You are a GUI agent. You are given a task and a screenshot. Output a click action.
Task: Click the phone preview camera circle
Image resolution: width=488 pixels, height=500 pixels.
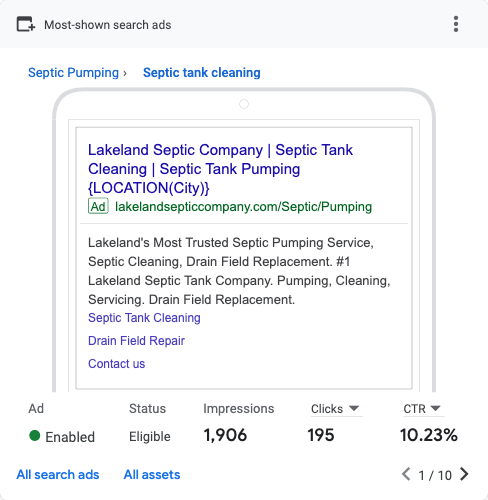tap(244, 104)
